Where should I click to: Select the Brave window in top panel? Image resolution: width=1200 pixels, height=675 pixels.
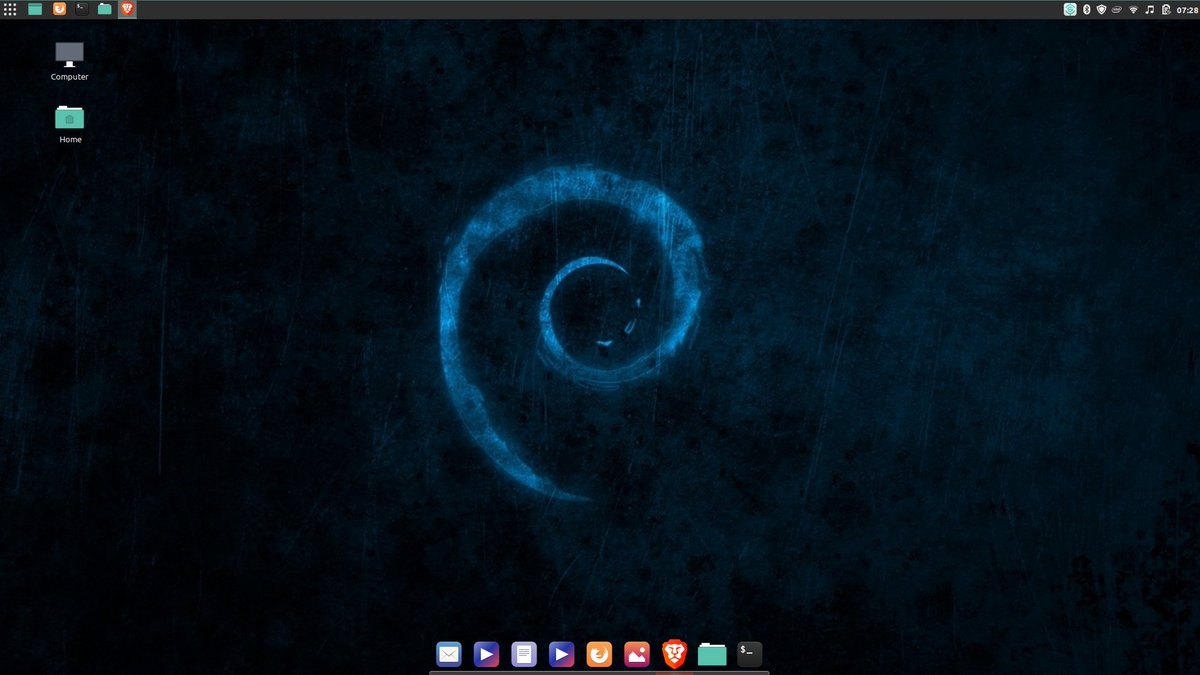[127, 9]
